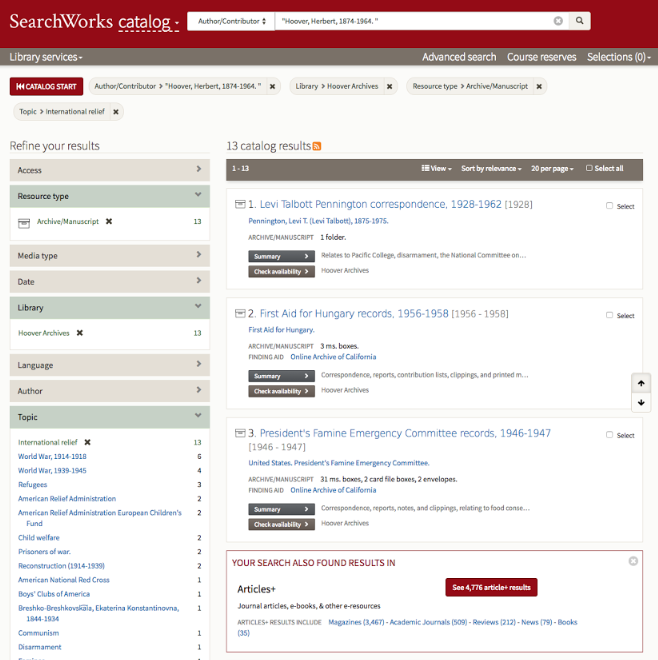Open the RSS feed for results
Viewport: 658px width, 660px height.
(317, 146)
